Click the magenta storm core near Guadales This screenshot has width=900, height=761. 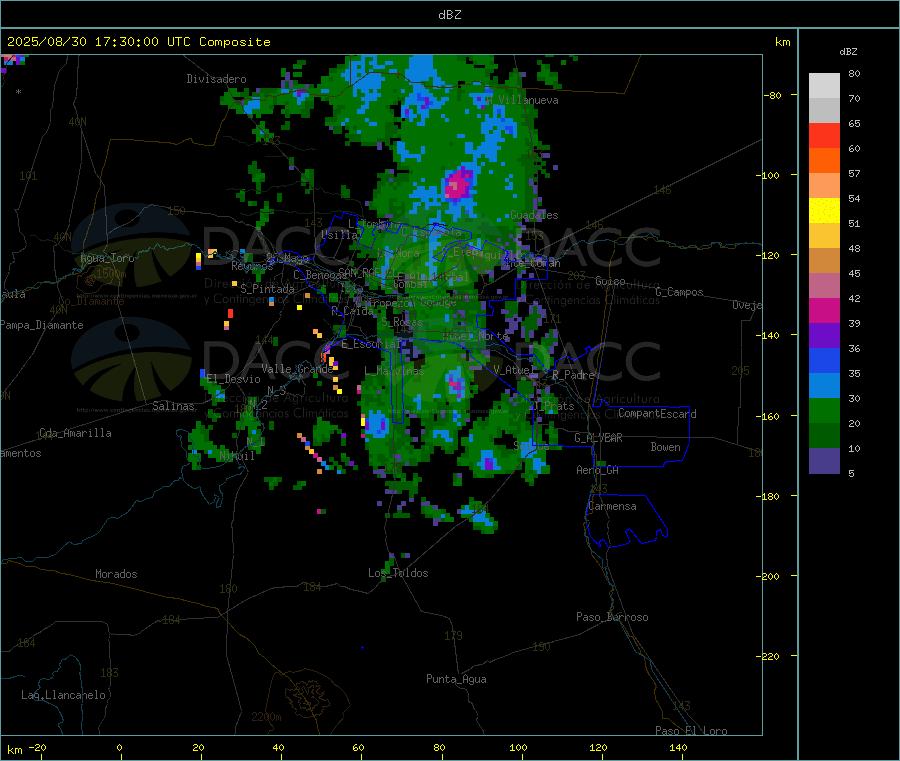tap(457, 185)
